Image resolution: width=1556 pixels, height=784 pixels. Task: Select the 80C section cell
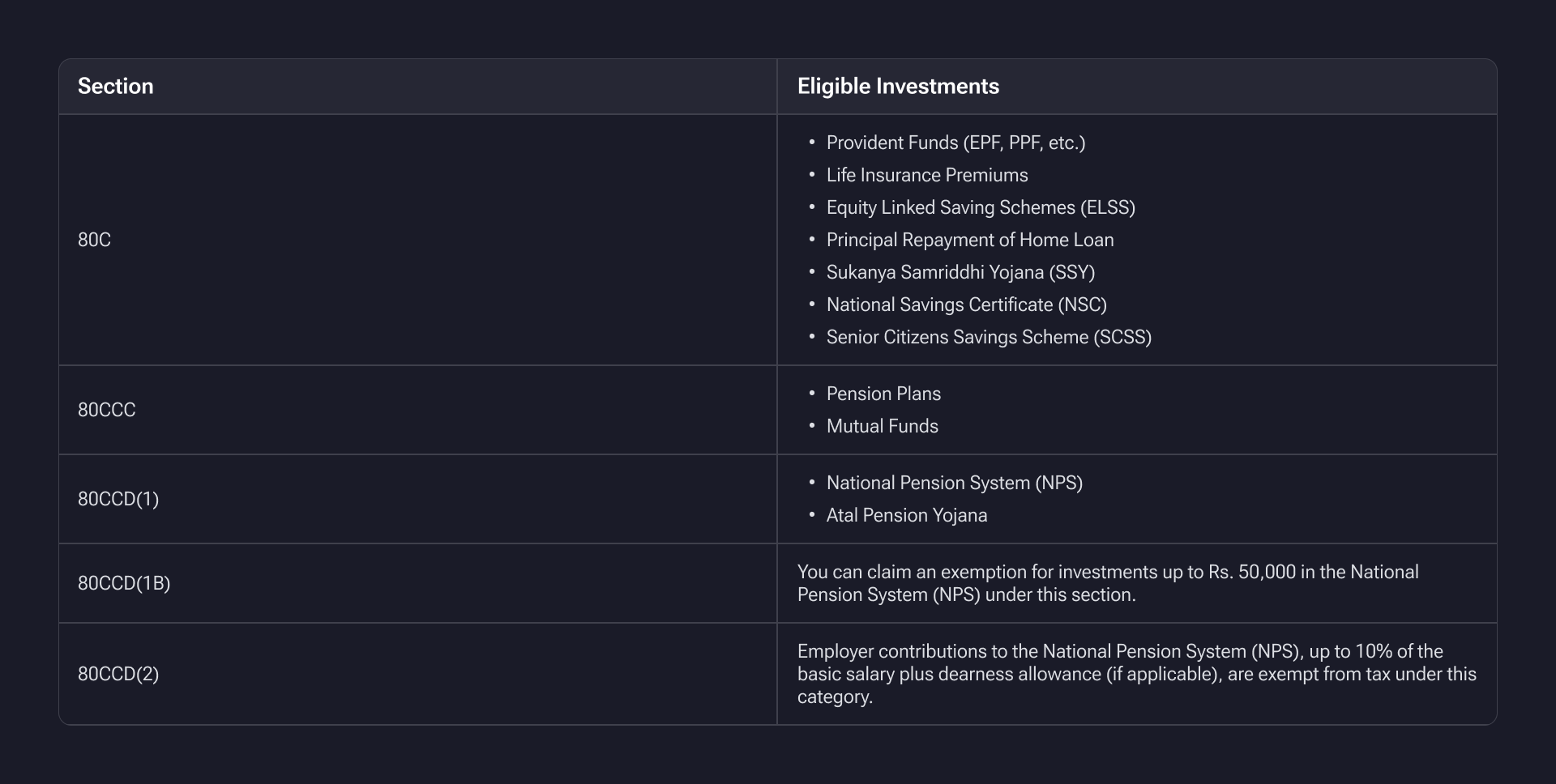click(94, 240)
